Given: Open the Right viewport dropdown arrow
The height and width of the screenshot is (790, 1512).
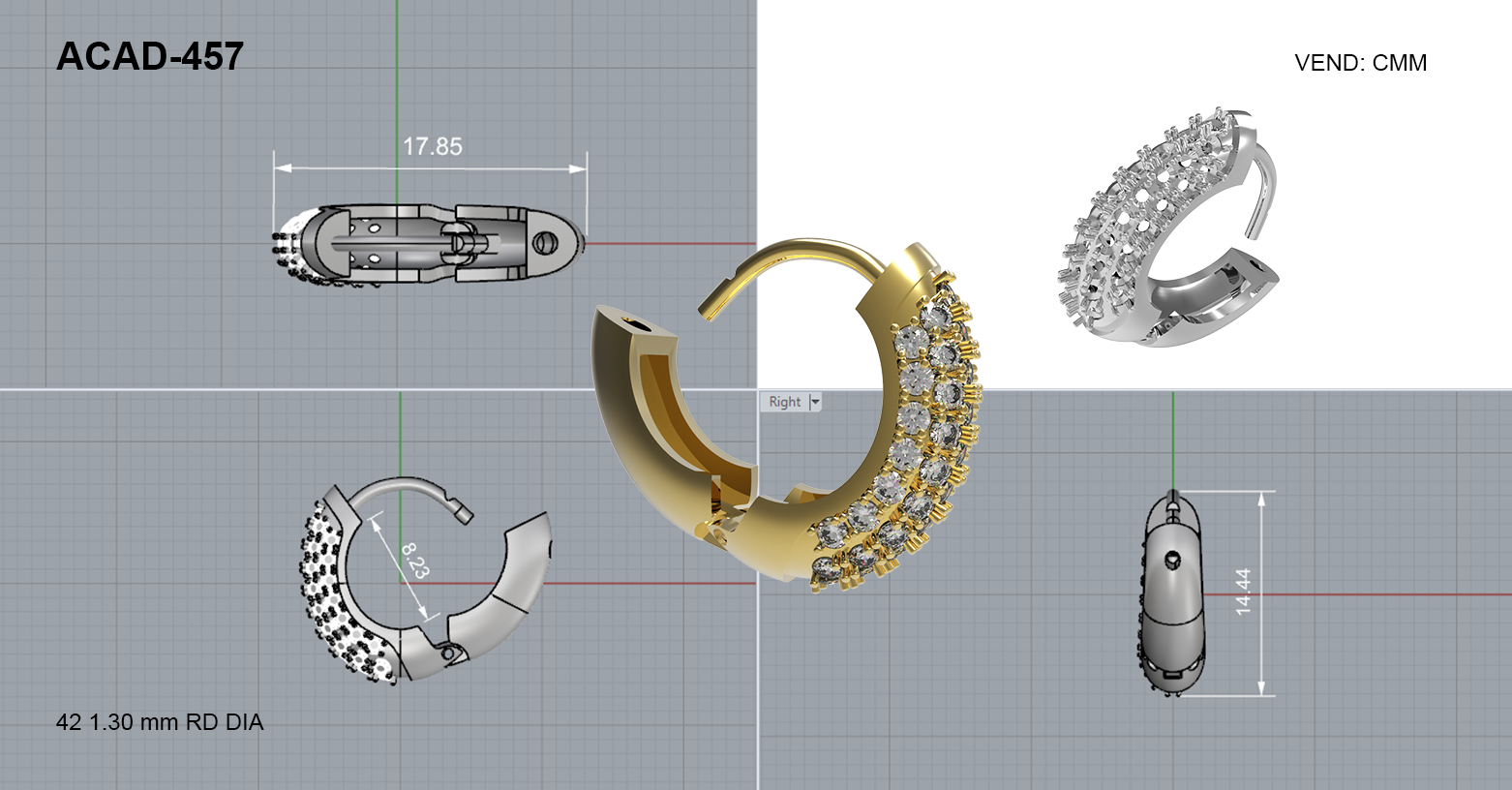Looking at the screenshot, I should (814, 402).
